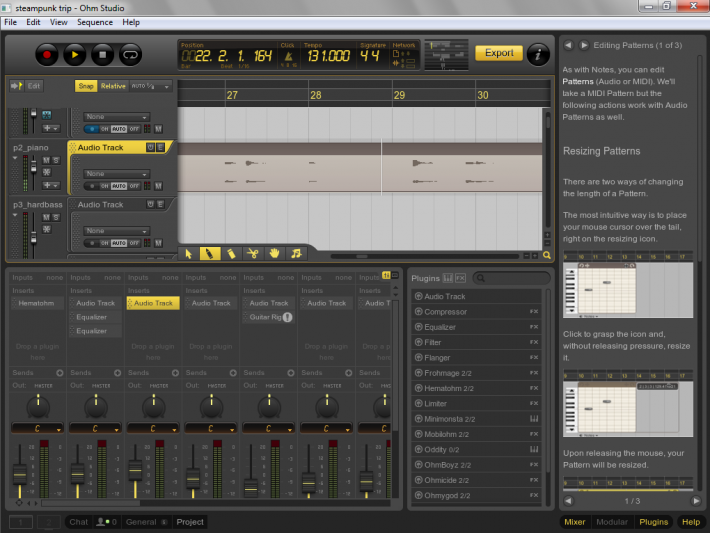Click the follow-playhead flag icon
Screen dimensions: 710x533
(17, 86)
